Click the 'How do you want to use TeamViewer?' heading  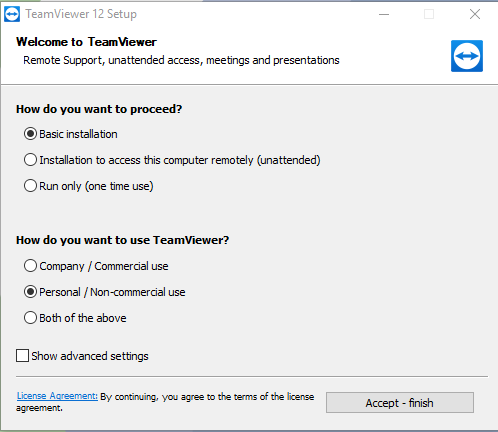pos(123,240)
